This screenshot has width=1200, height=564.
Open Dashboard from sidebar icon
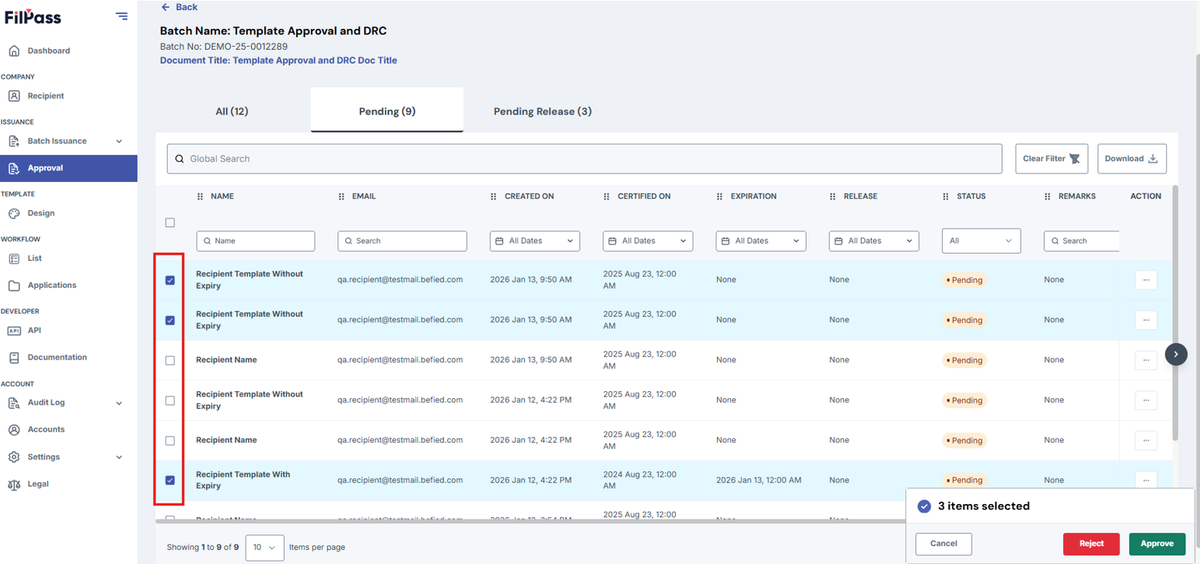click(14, 51)
